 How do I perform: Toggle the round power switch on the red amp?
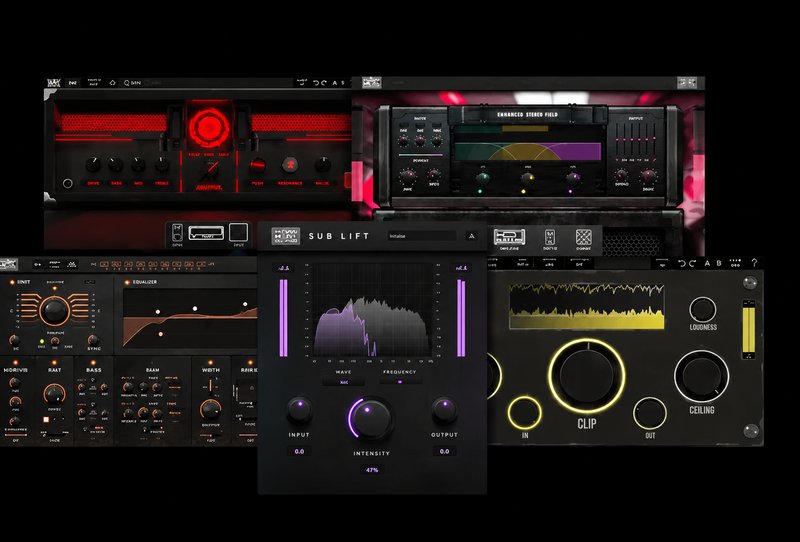[x=67, y=184]
